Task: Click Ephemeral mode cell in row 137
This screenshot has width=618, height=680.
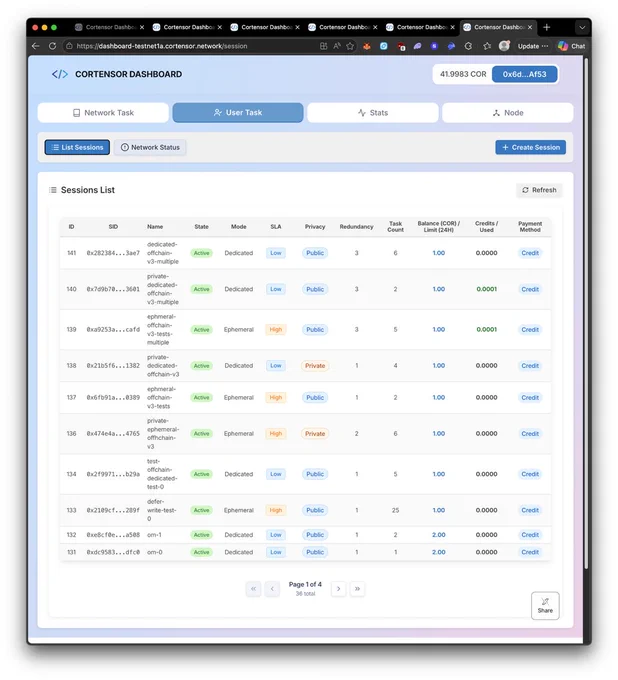Action: [239, 398]
